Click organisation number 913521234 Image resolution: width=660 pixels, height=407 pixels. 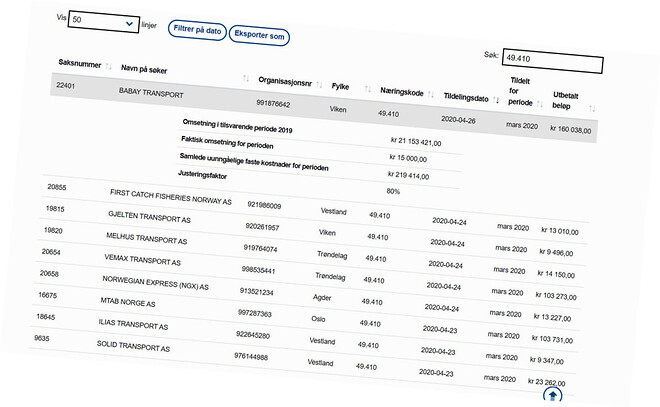(x=256, y=292)
